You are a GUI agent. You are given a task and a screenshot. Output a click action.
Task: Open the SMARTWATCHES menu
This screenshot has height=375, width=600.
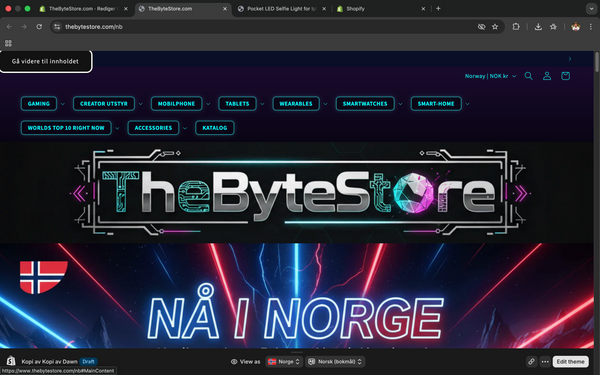point(365,104)
